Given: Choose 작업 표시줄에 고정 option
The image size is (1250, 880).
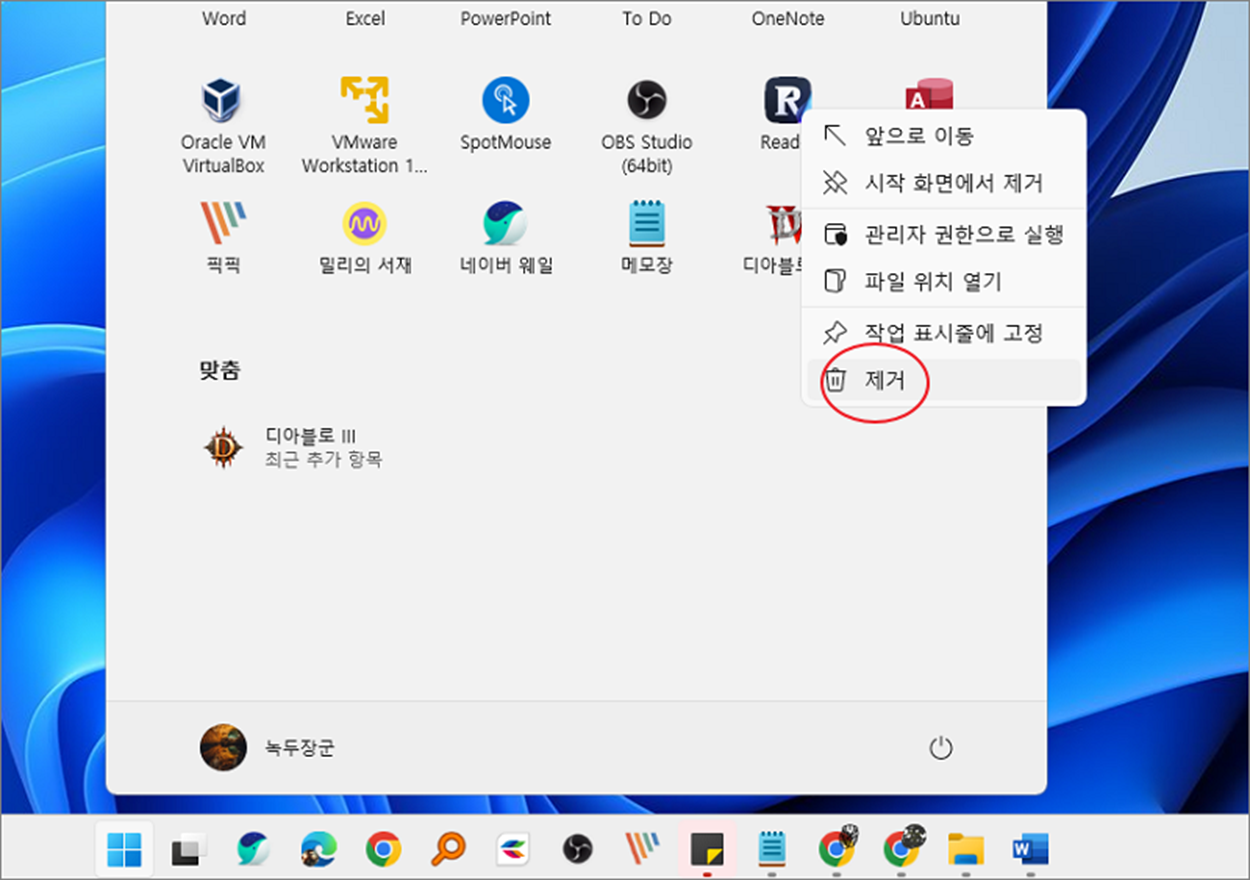Looking at the screenshot, I should (x=944, y=332).
